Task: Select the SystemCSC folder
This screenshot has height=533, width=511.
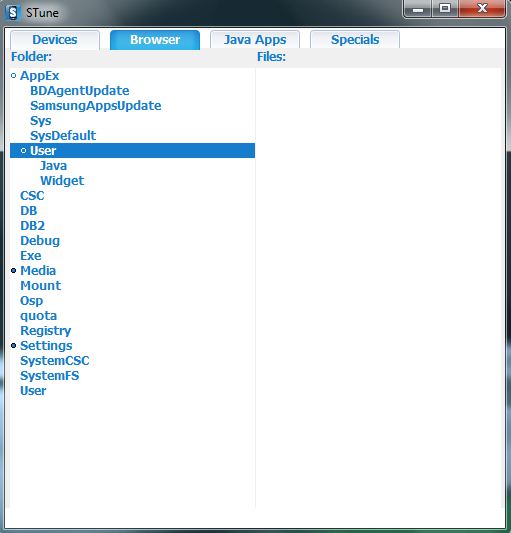Action: 55,361
